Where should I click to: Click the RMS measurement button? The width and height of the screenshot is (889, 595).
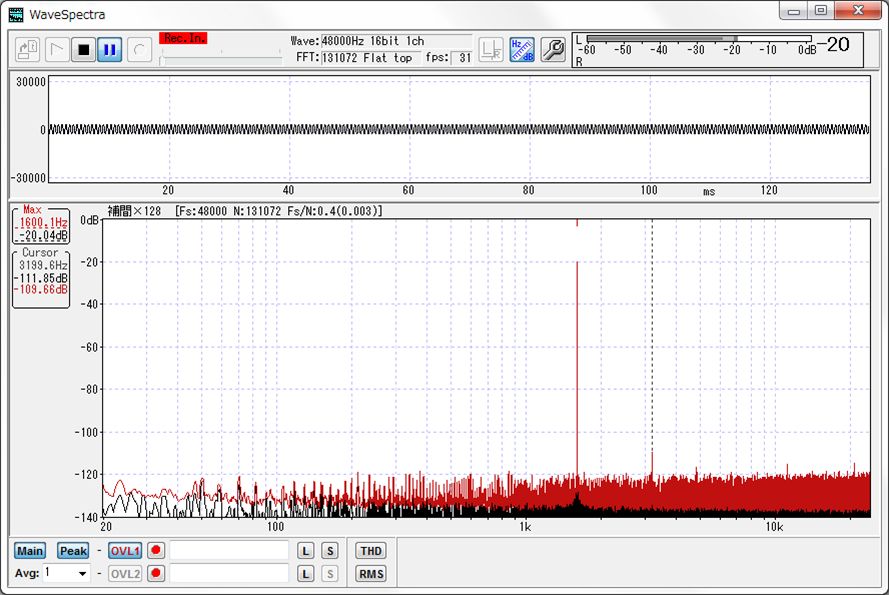coord(370,574)
